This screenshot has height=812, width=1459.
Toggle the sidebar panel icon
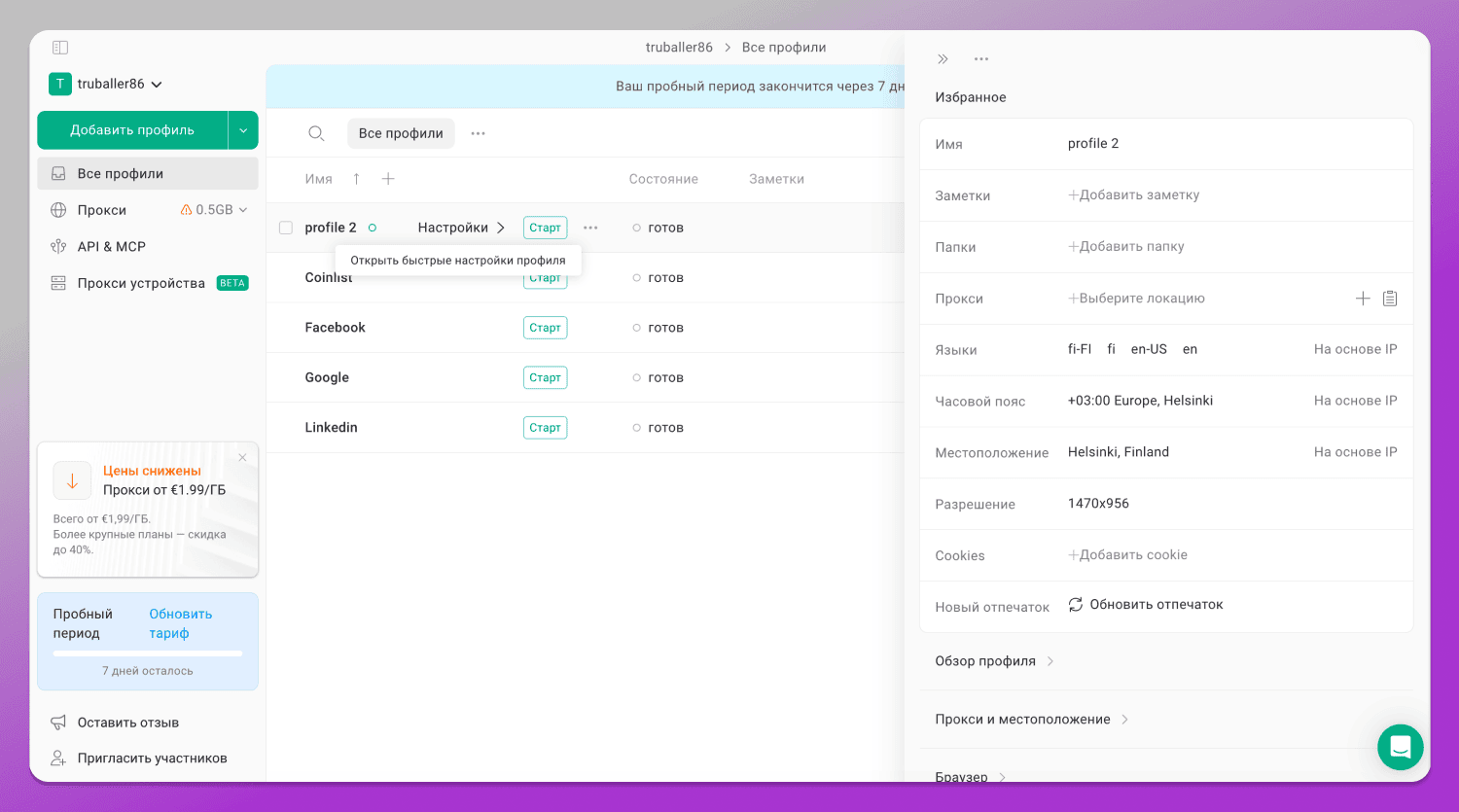tap(59, 47)
